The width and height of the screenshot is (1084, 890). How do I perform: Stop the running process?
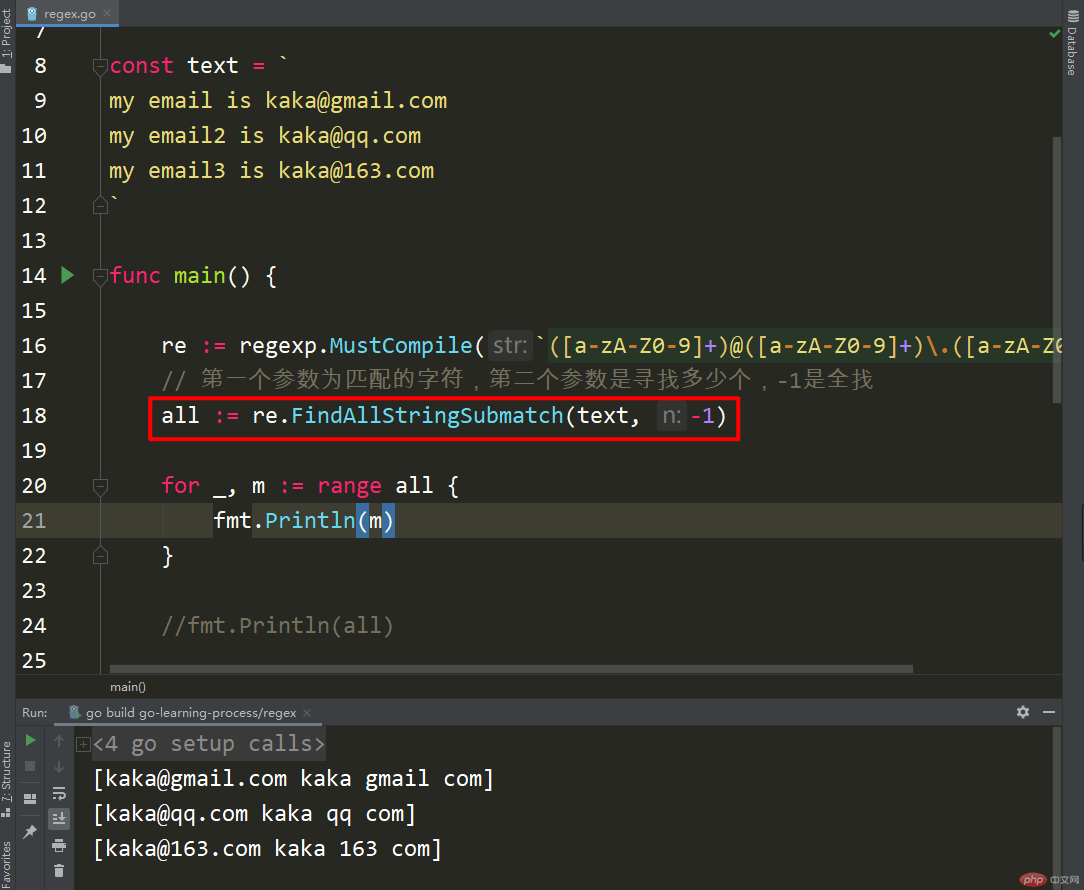click(x=30, y=767)
